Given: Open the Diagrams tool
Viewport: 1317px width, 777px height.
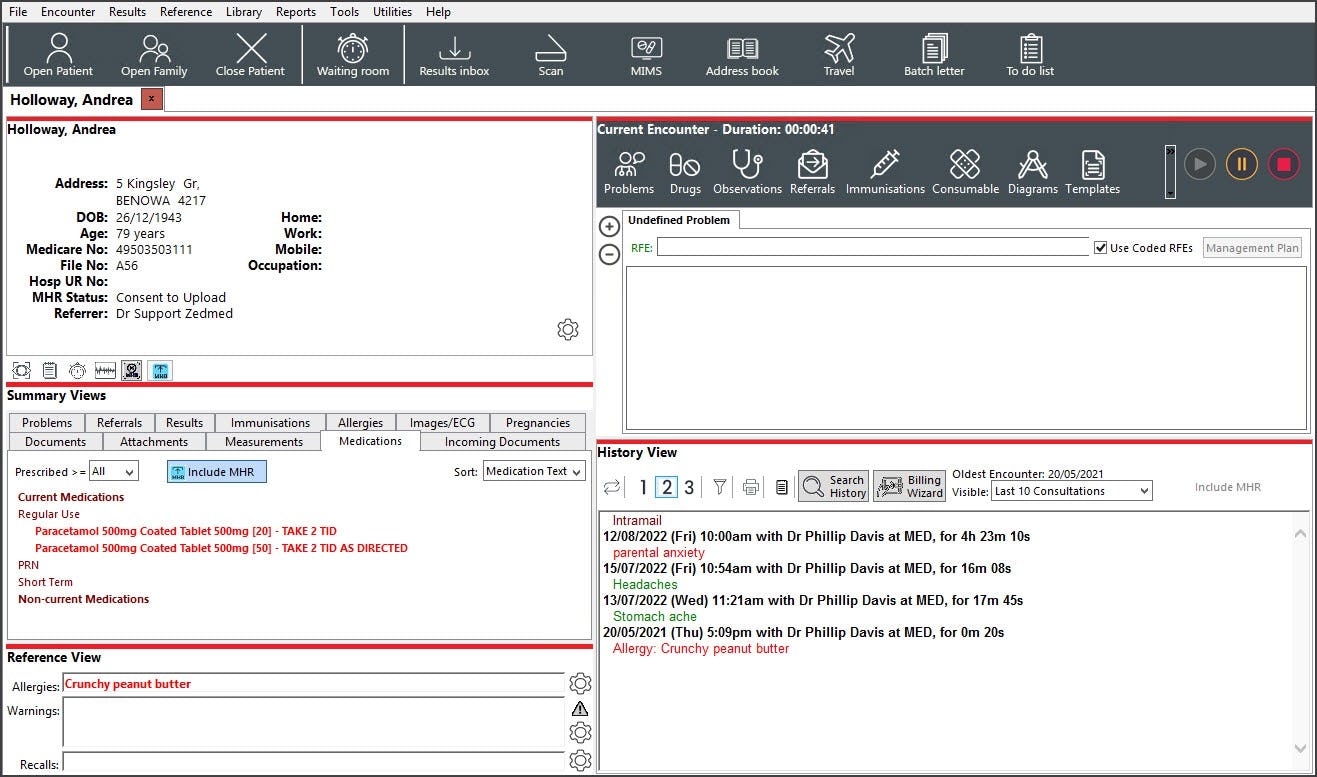Looking at the screenshot, I should (x=1032, y=170).
